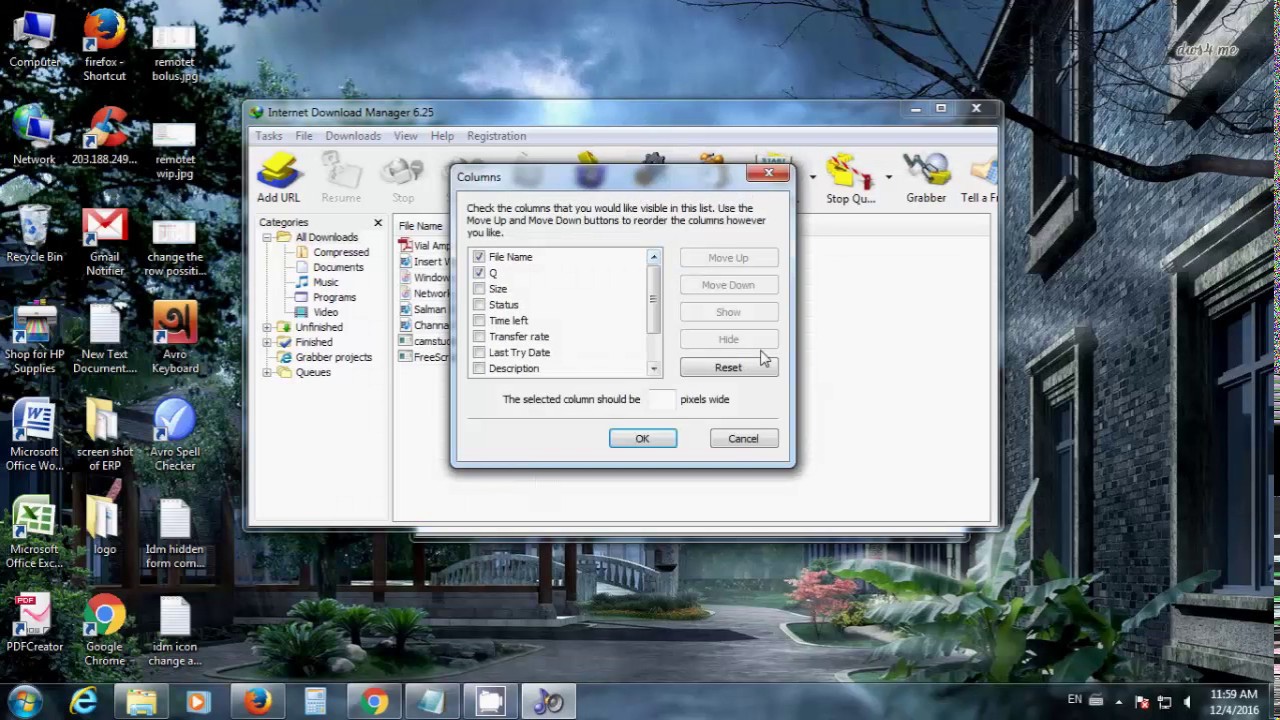This screenshot has height=720, width=1280.
Task: Expand the Finished category node
Action: [267, 342]
